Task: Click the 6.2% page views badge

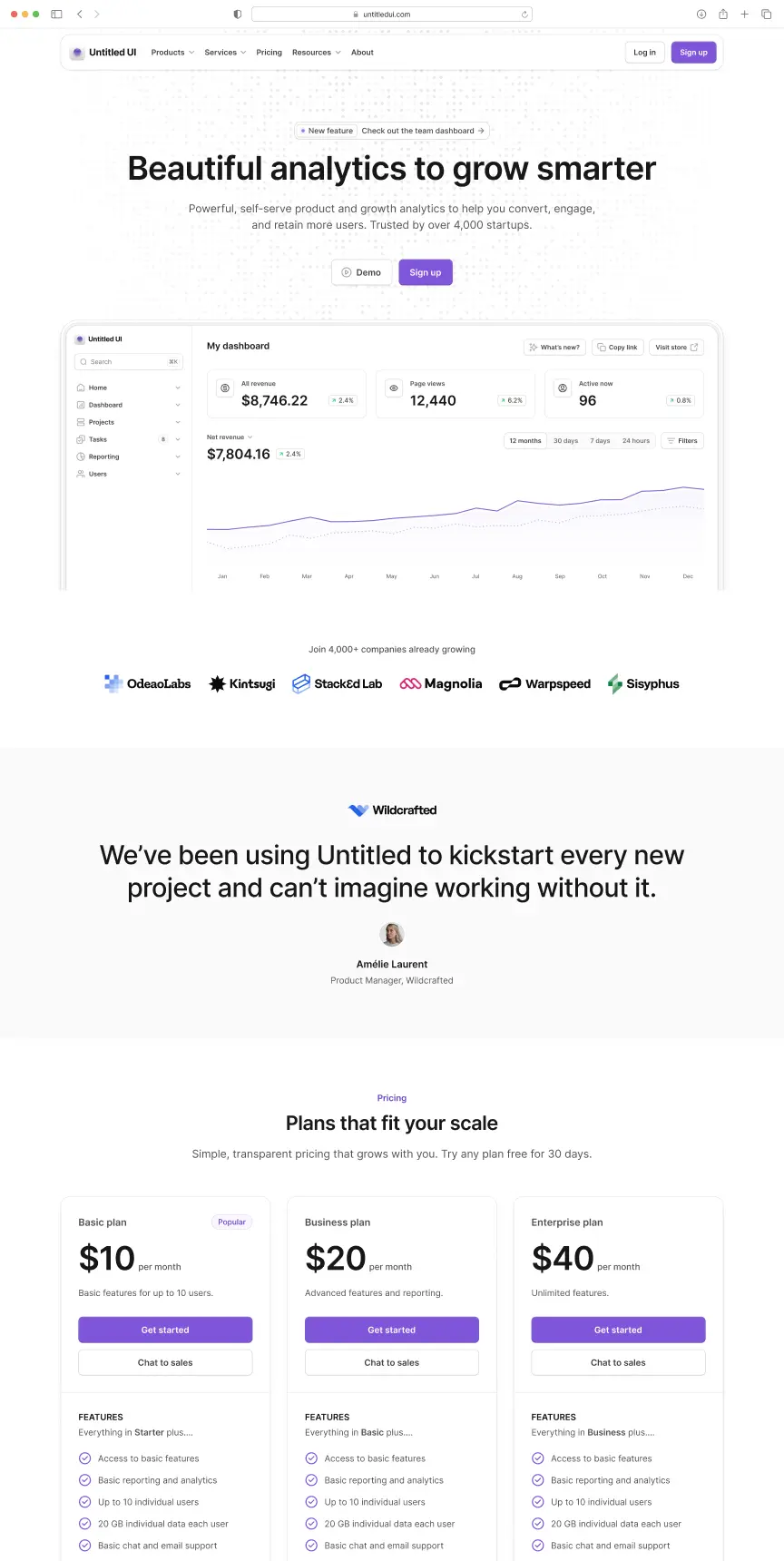Action: (510, 399)
